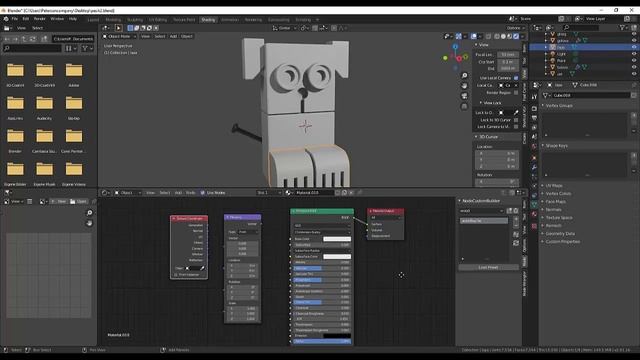The height and width of the screenshot is (360, 640).
Task: Open the viewport Options dropdown
Action: [x=516, y=28]
